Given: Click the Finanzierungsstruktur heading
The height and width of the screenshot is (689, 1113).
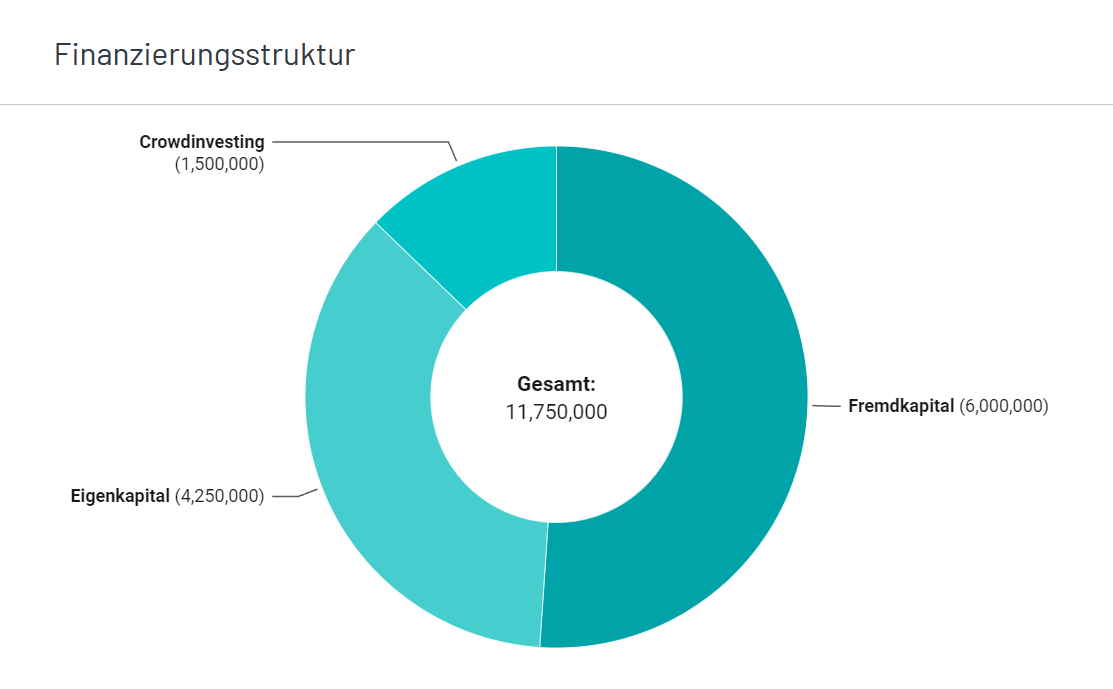Looking at the screenshot, I should (x=205, y=55).
